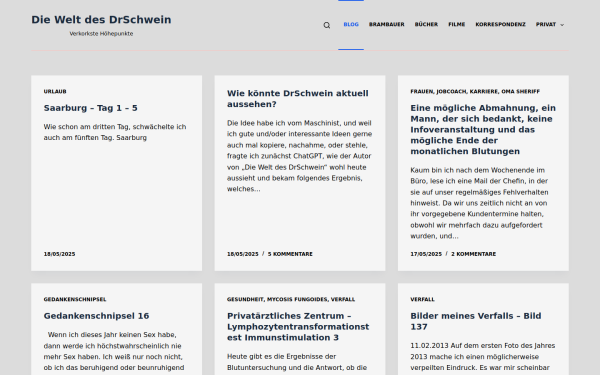Viewport: 600px width, 375px height.
Task: Click the excerpt starting 11.02.2013 Auf dem
Action: (483, 357)
